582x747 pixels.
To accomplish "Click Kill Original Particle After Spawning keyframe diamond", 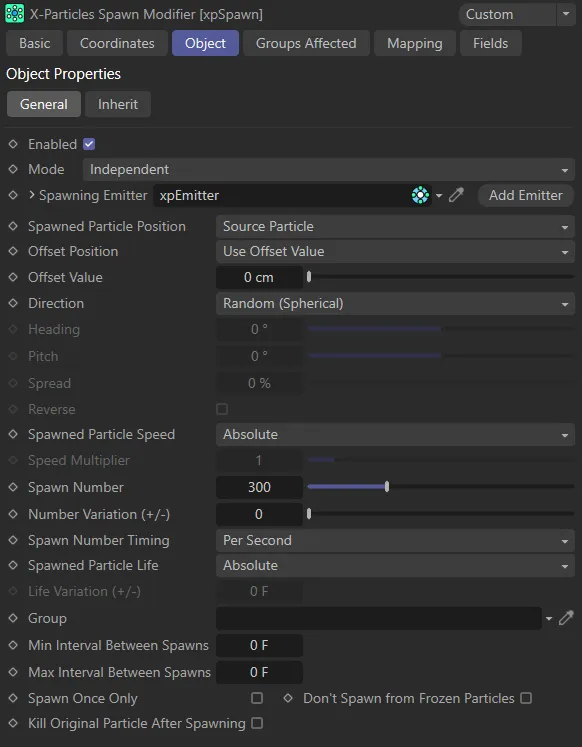I will (13, 723).
